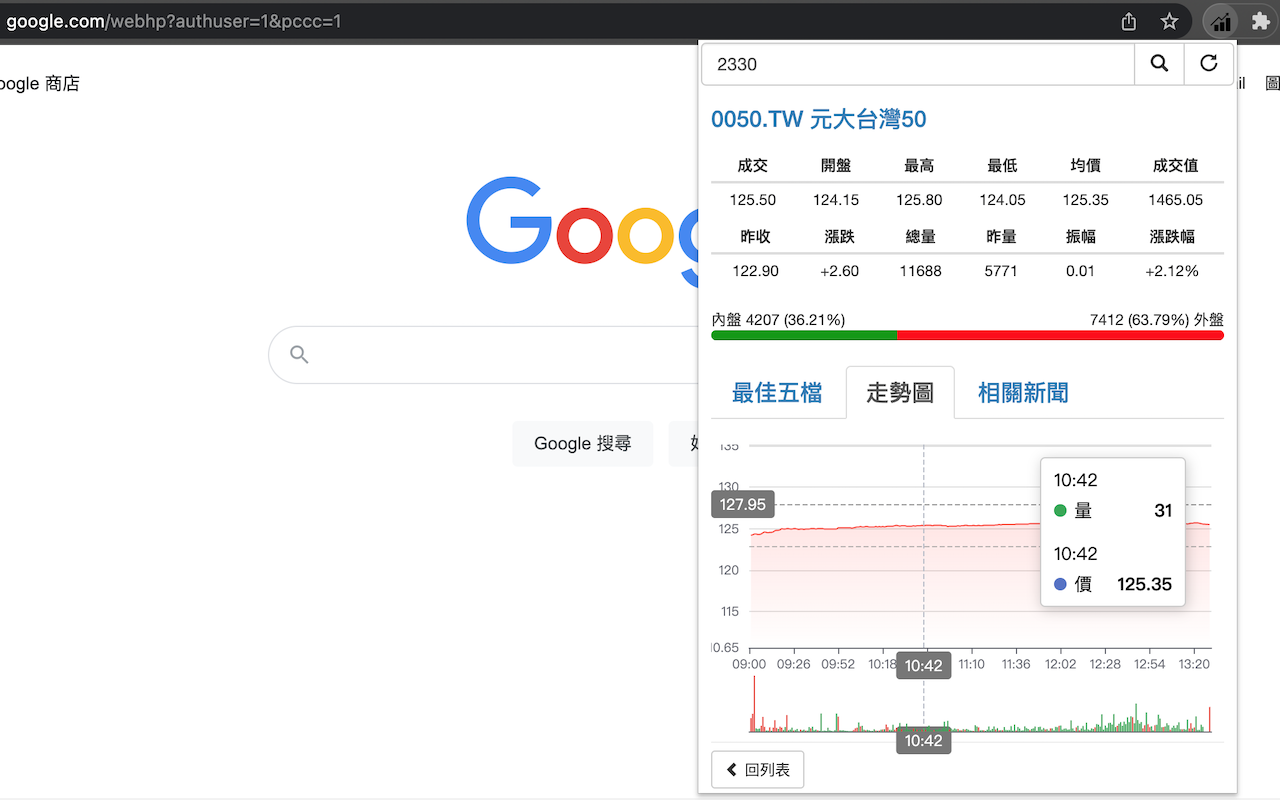Click the 12:02 label on chart time axis
Screen dimensions: 1280x800
(x=1060, y=664)
